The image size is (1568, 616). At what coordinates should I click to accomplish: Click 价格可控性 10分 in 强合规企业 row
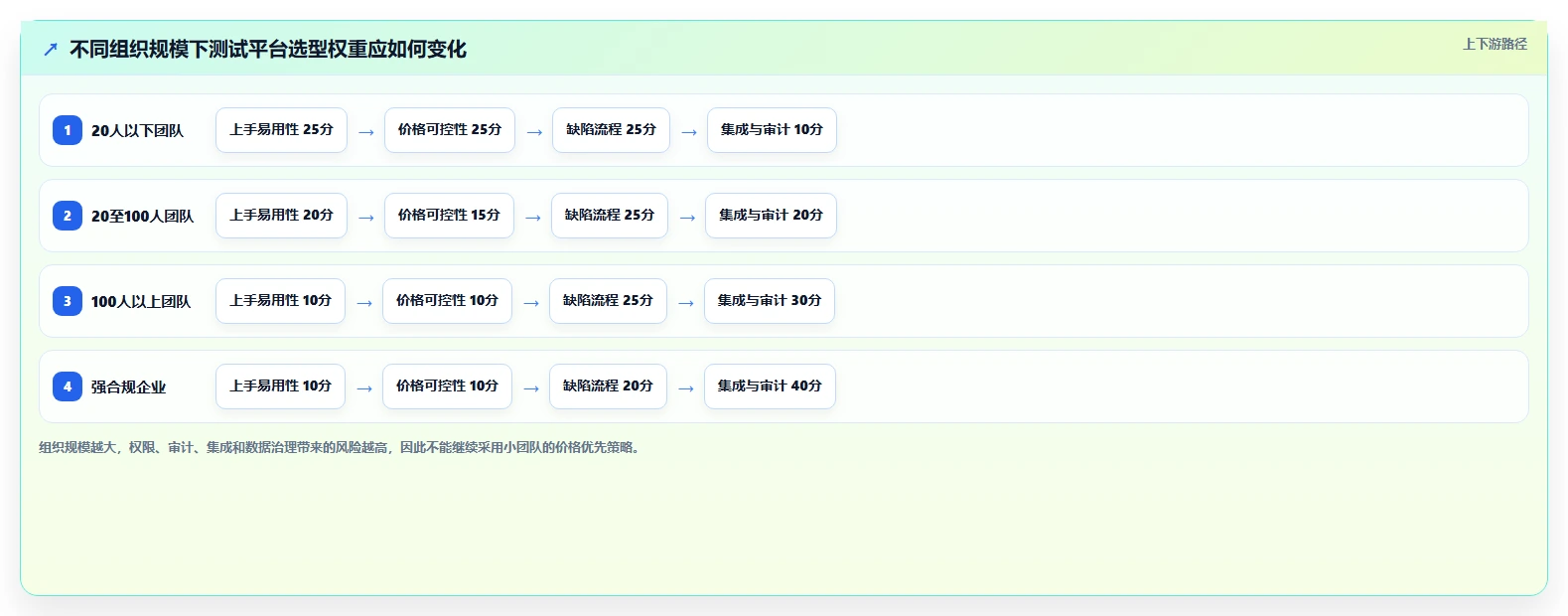(447, 386)
